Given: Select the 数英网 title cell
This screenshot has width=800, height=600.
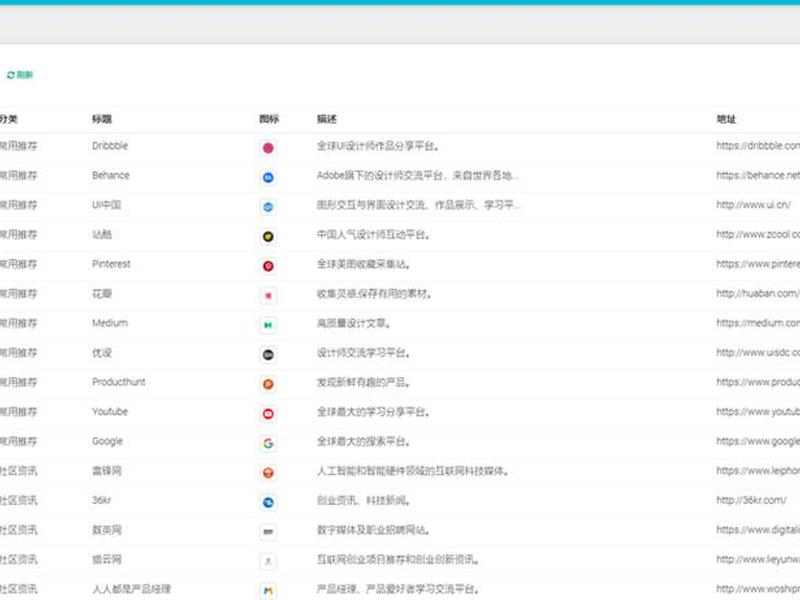Looking at the screenshot, I should click(106, 530).
